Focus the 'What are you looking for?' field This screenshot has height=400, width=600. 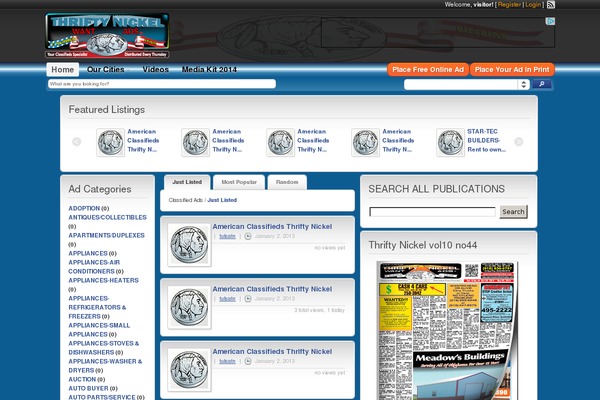point(162,84)
